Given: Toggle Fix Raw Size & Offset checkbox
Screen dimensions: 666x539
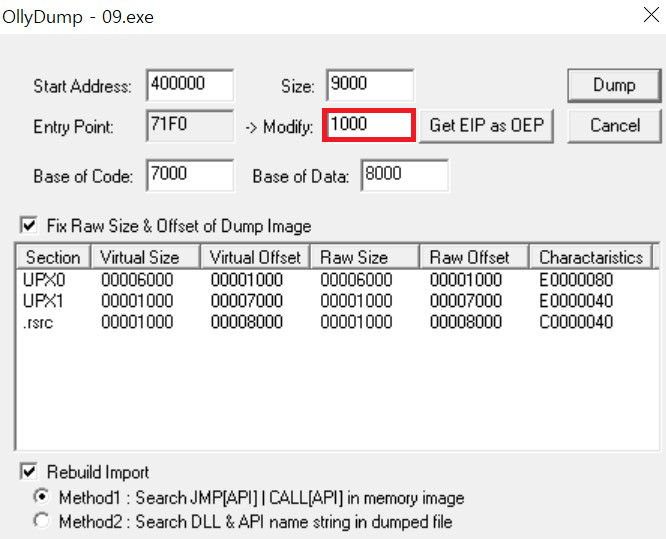Looking at the screenshot, I should tap(29, 225).
